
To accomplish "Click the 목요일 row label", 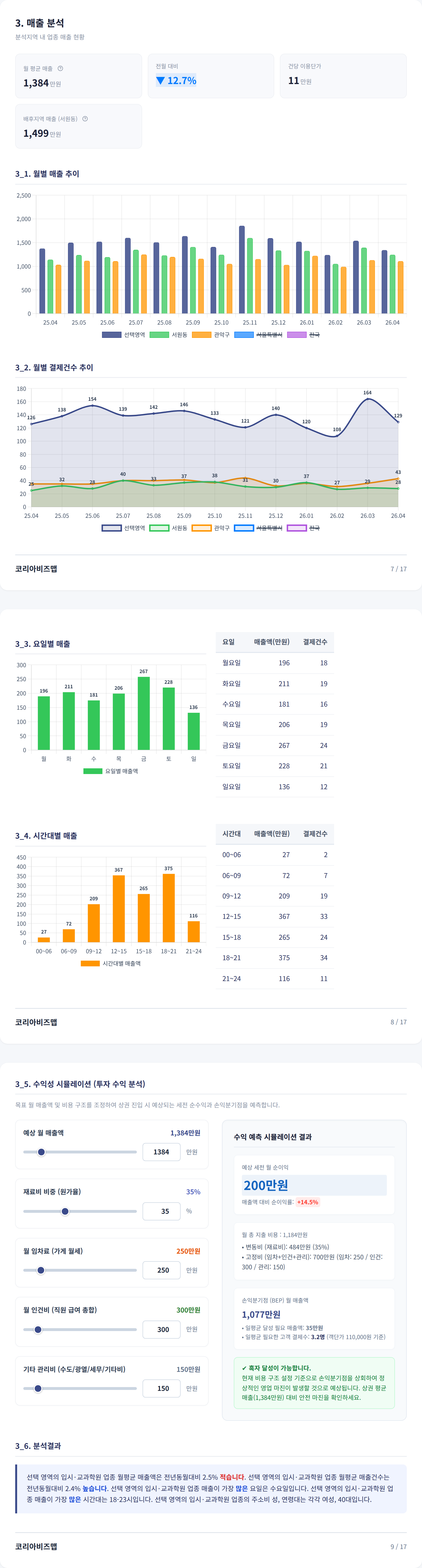I will tap(231, 725).
